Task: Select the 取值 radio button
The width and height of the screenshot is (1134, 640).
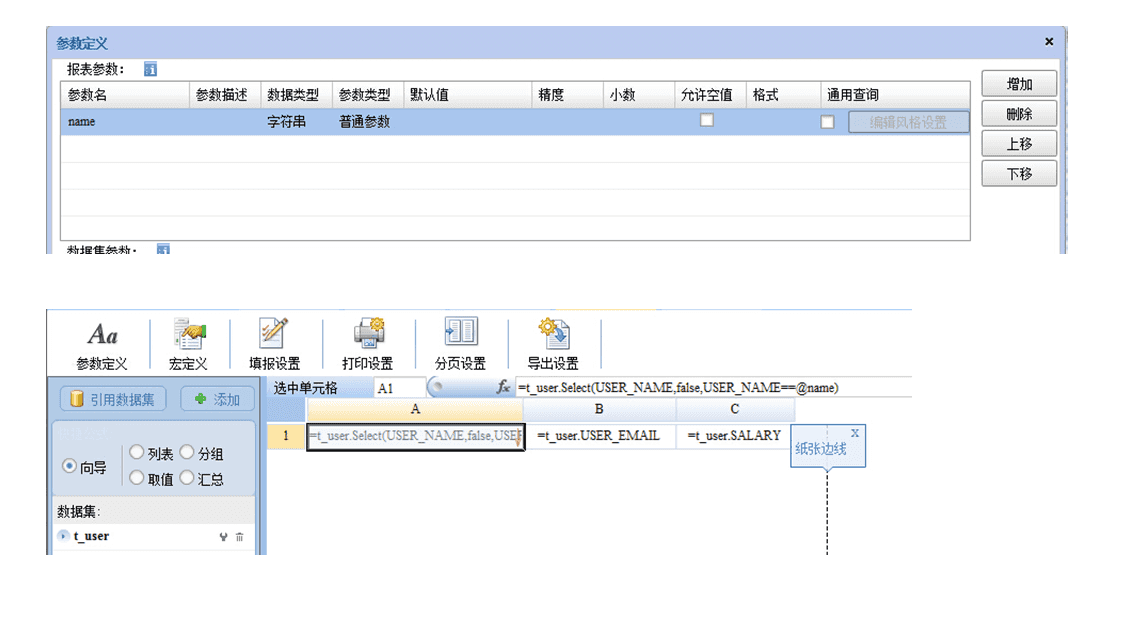Action: (137, 477)
